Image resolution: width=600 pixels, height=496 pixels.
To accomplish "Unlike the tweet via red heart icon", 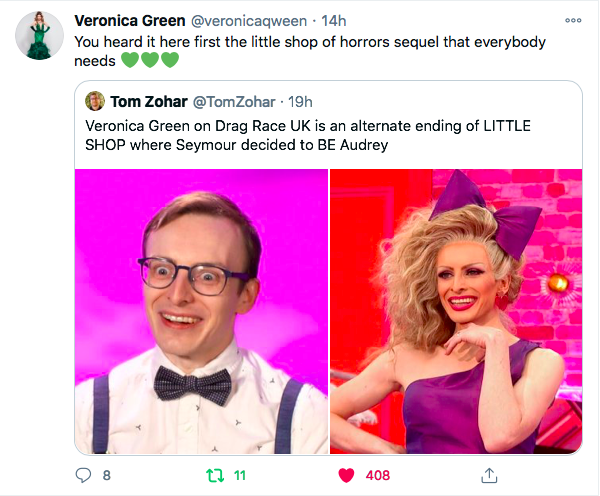I will click(x=346, y=475).
